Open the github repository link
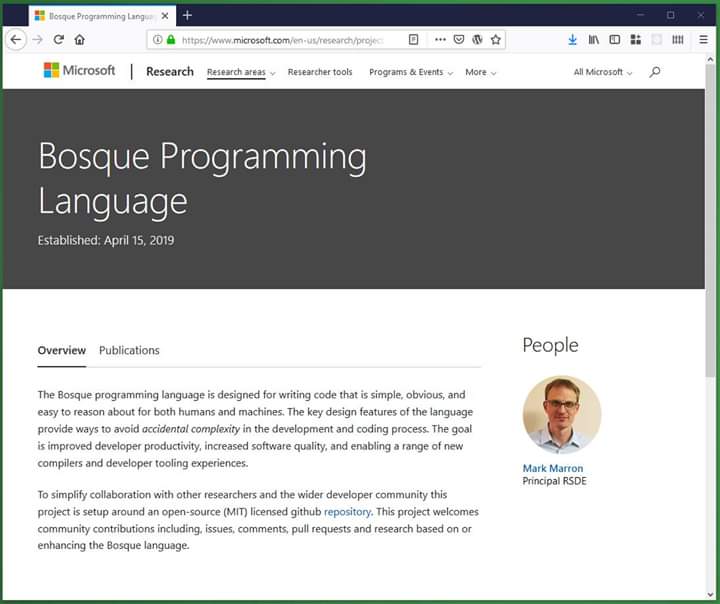This screenshot has height=604, width=720. [347, 512]
